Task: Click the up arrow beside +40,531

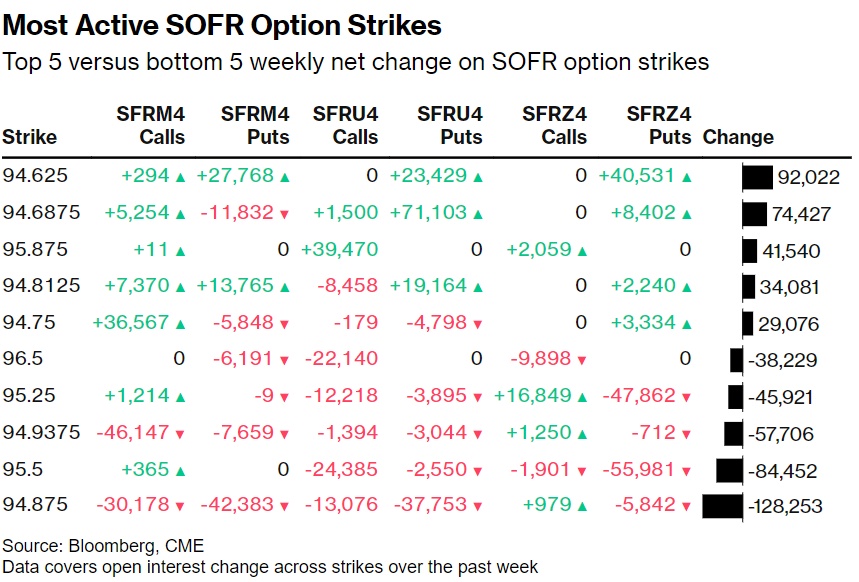Action: 685,177
